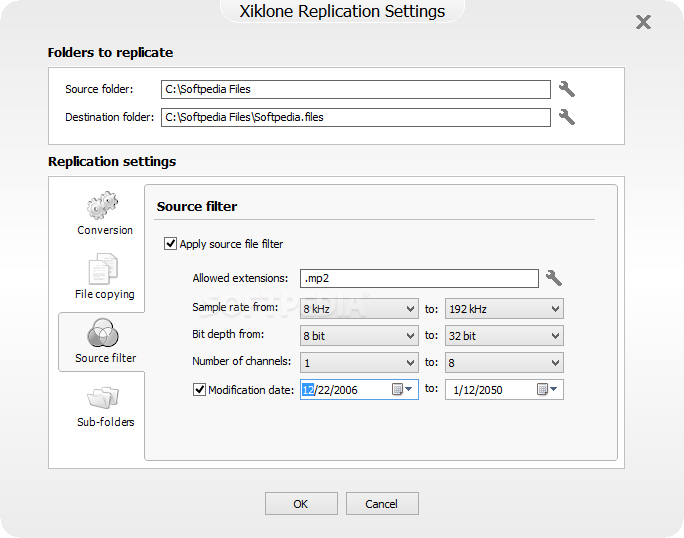
Task: Open extensions editor wrench icon
Action: click(x=554, y=278)
